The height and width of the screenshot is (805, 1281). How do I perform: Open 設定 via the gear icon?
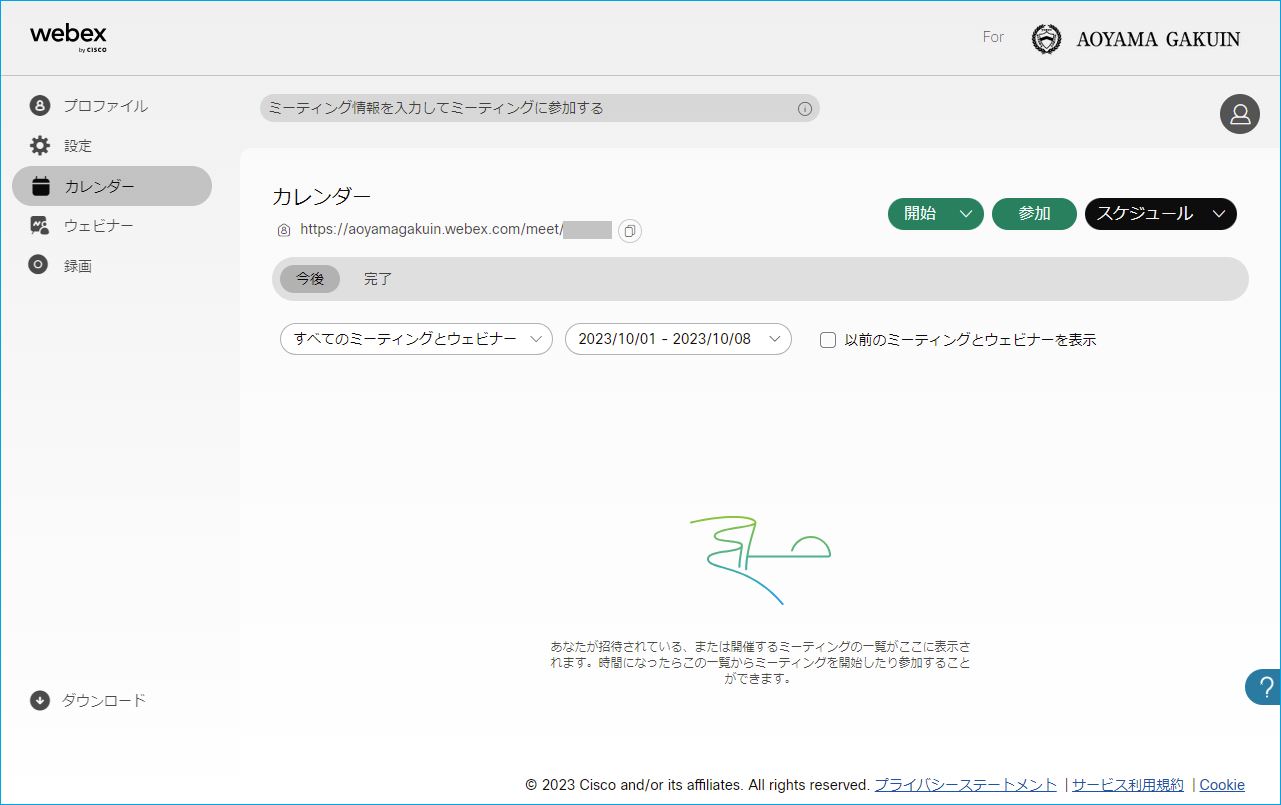click(x=39, y=145)
